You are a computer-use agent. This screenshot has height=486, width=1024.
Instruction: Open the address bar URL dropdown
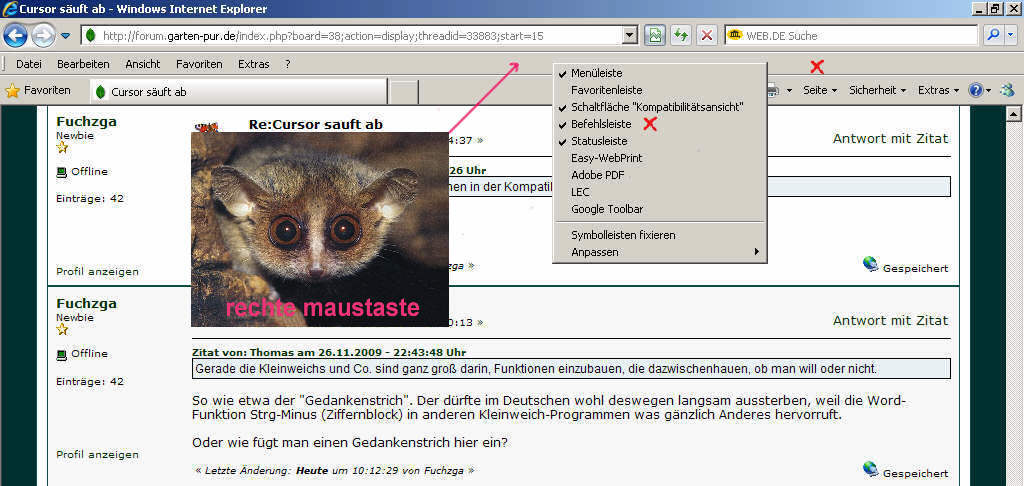coord(629,35)
